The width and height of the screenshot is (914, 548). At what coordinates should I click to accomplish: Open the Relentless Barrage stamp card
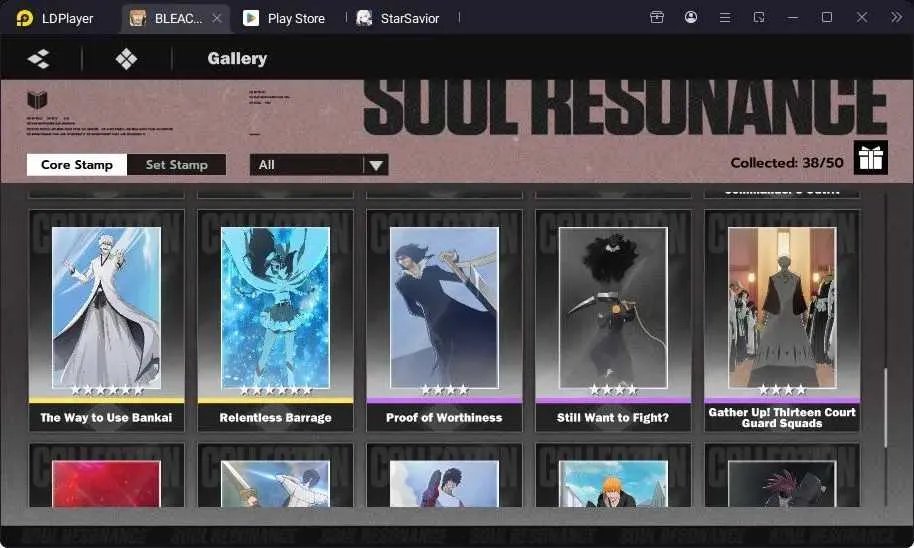pos(276,321)
